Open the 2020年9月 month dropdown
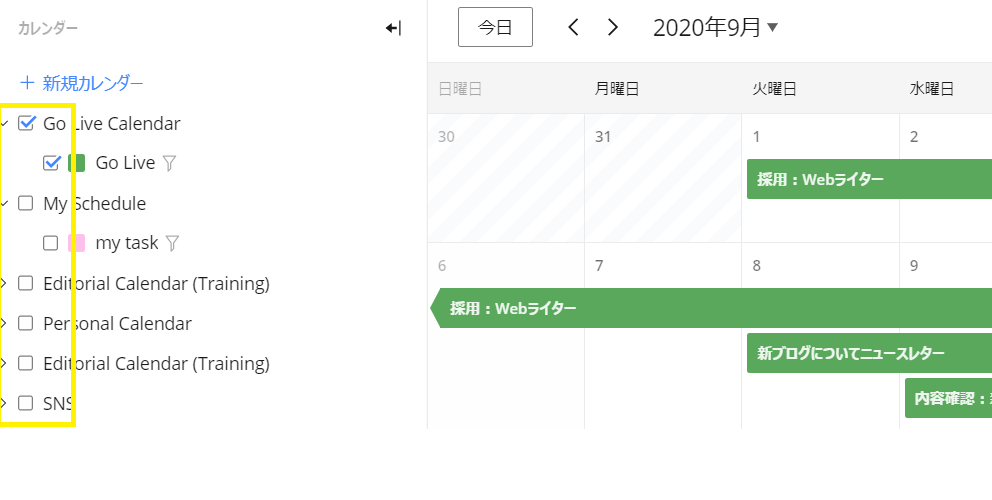This screenshot has width=992, height=500. point(716,27)
